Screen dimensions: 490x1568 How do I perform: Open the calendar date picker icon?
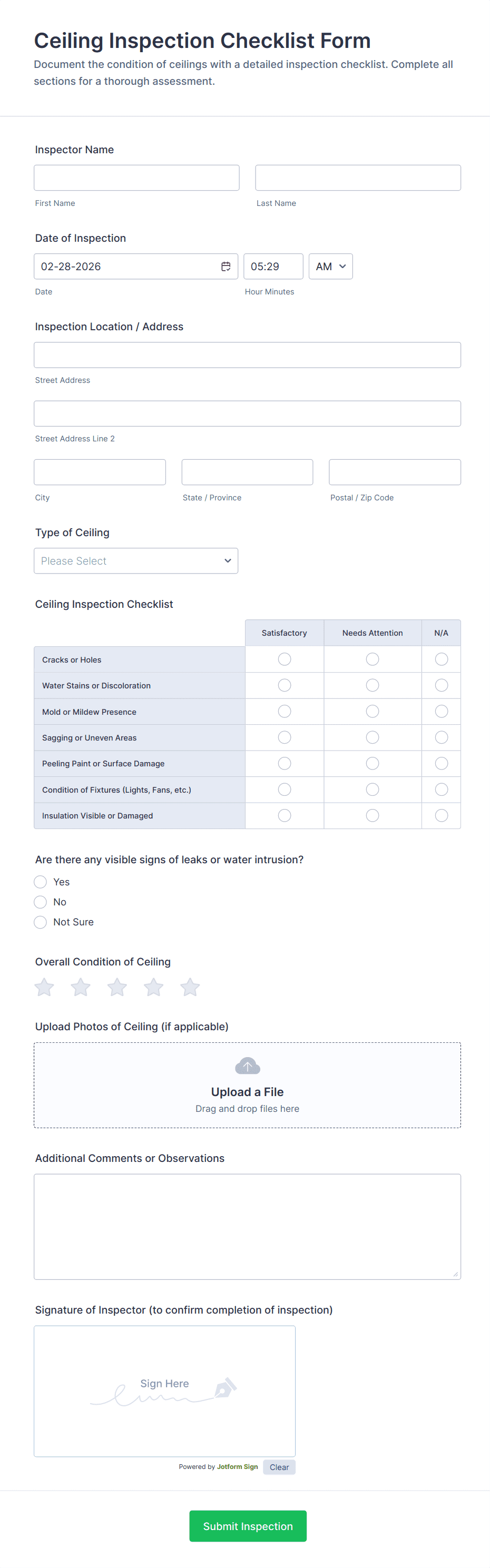225,267
